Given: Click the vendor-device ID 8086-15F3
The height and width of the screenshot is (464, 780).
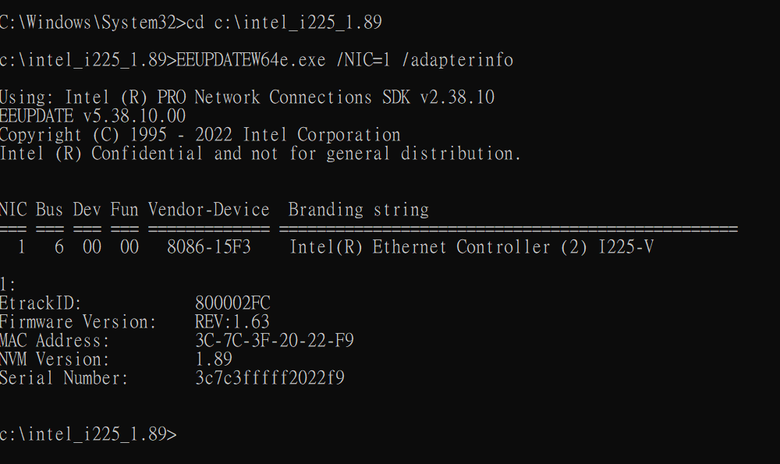Looking at the screenshot, I should pos(208,247).
